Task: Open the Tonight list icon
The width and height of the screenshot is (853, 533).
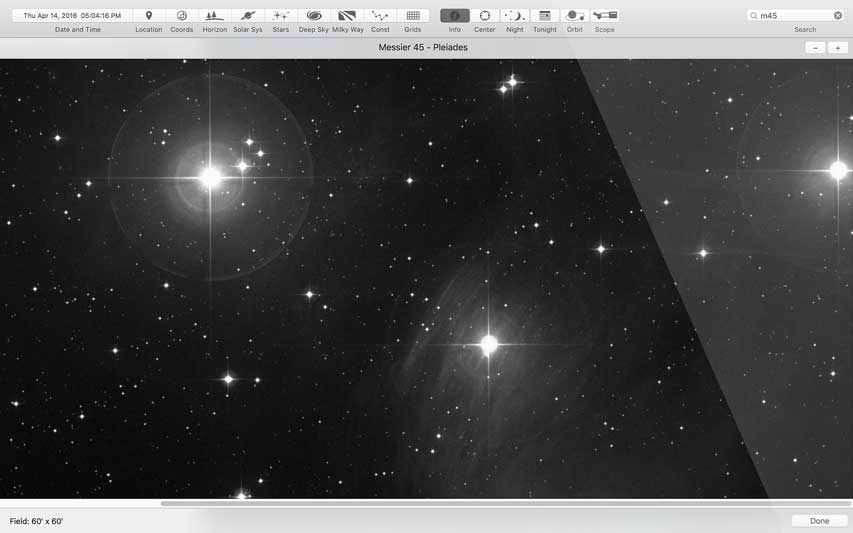Action: 545,16
